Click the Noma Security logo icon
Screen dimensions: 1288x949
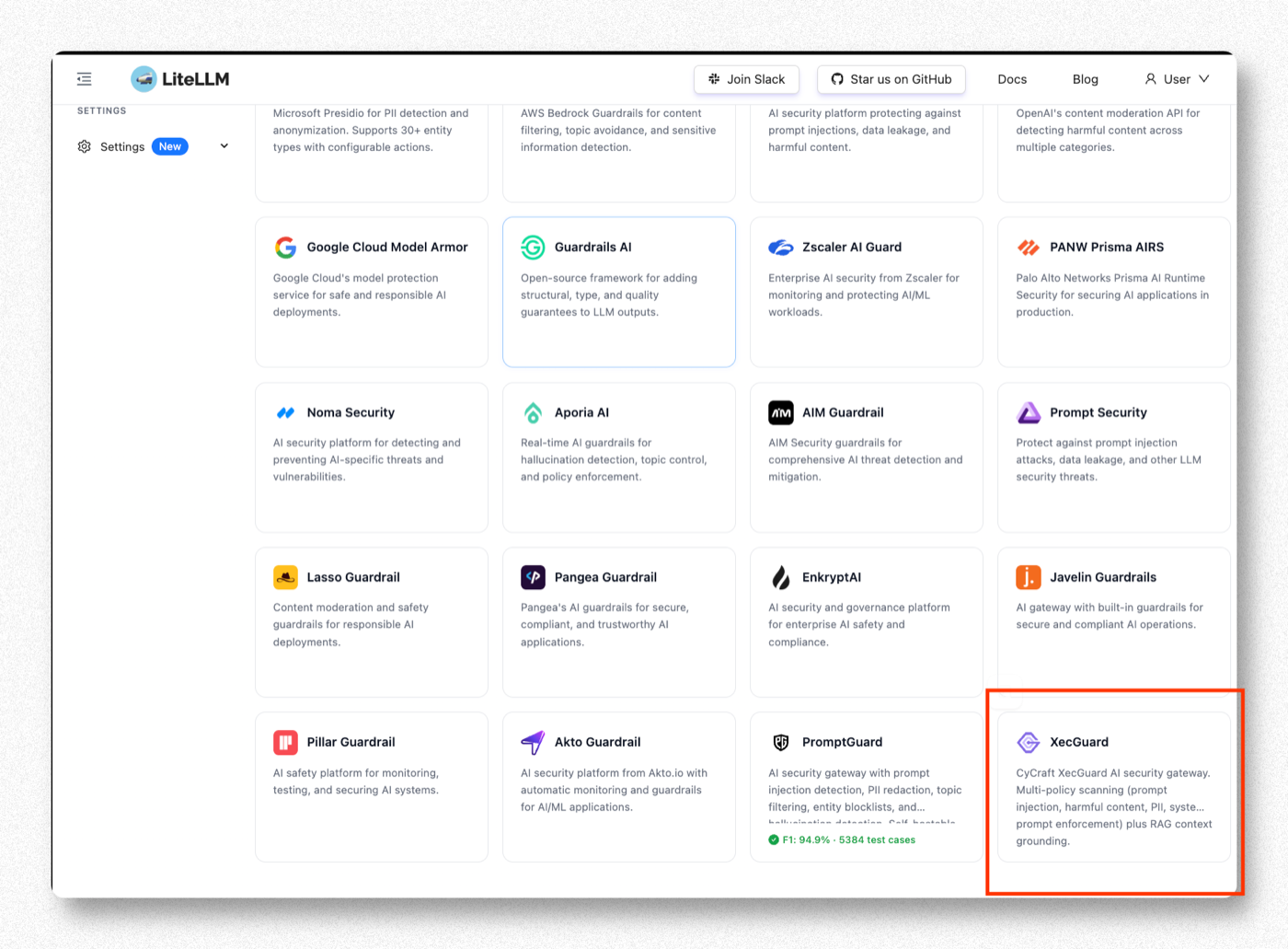click(x=285, y=413)
